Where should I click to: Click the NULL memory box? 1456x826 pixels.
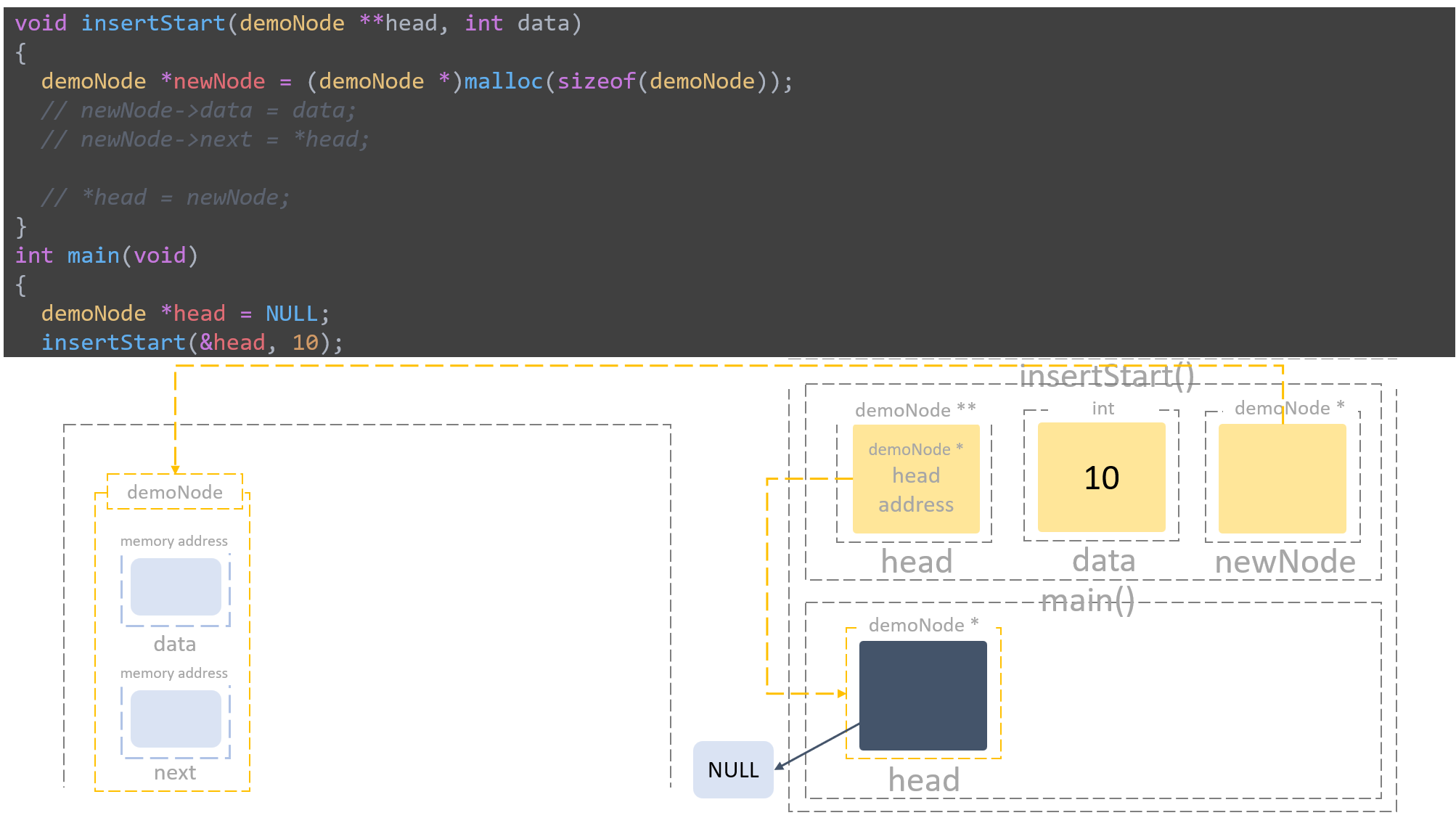point(732,769)
